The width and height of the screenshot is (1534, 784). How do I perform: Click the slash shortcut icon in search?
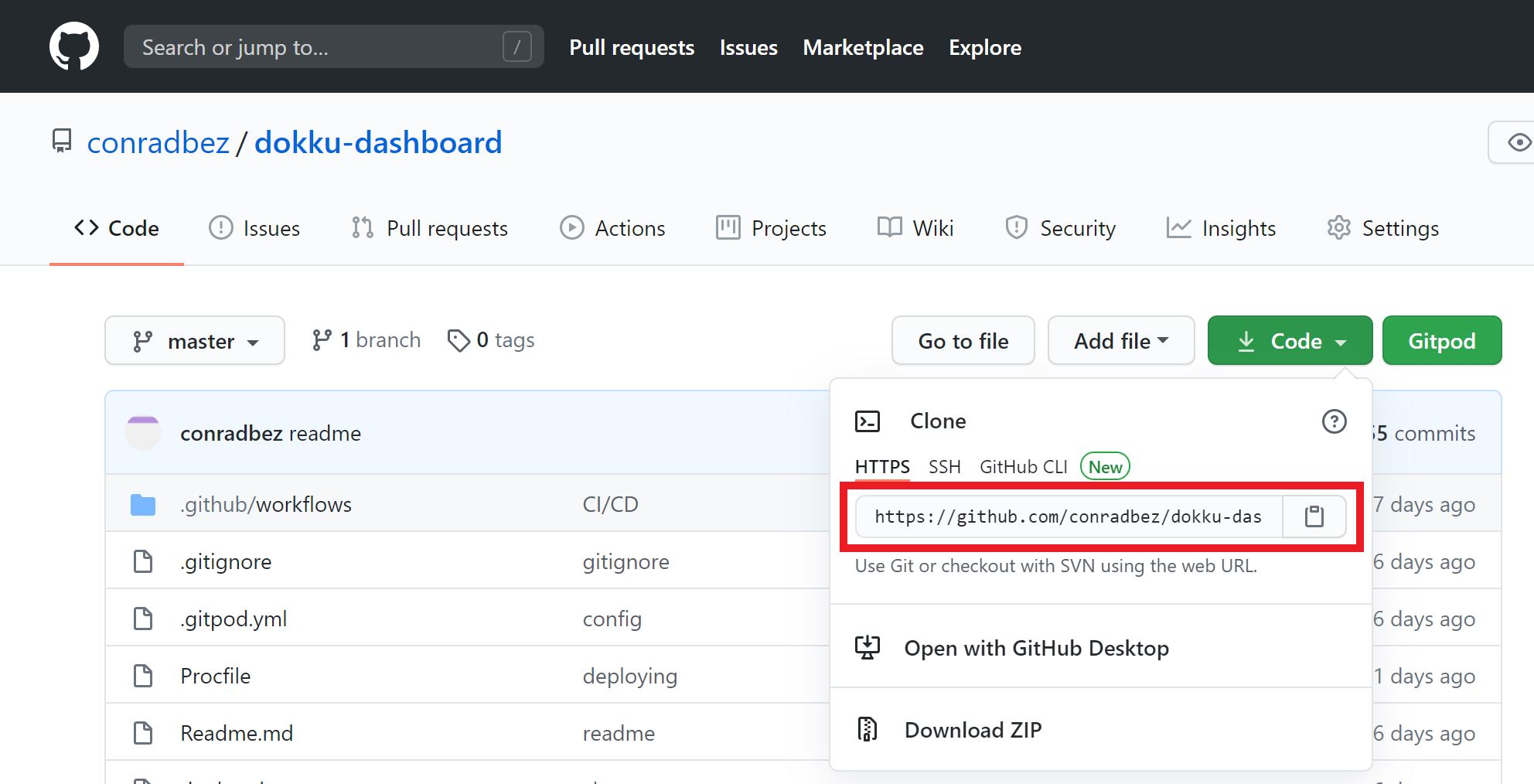(x=517, y=46)
